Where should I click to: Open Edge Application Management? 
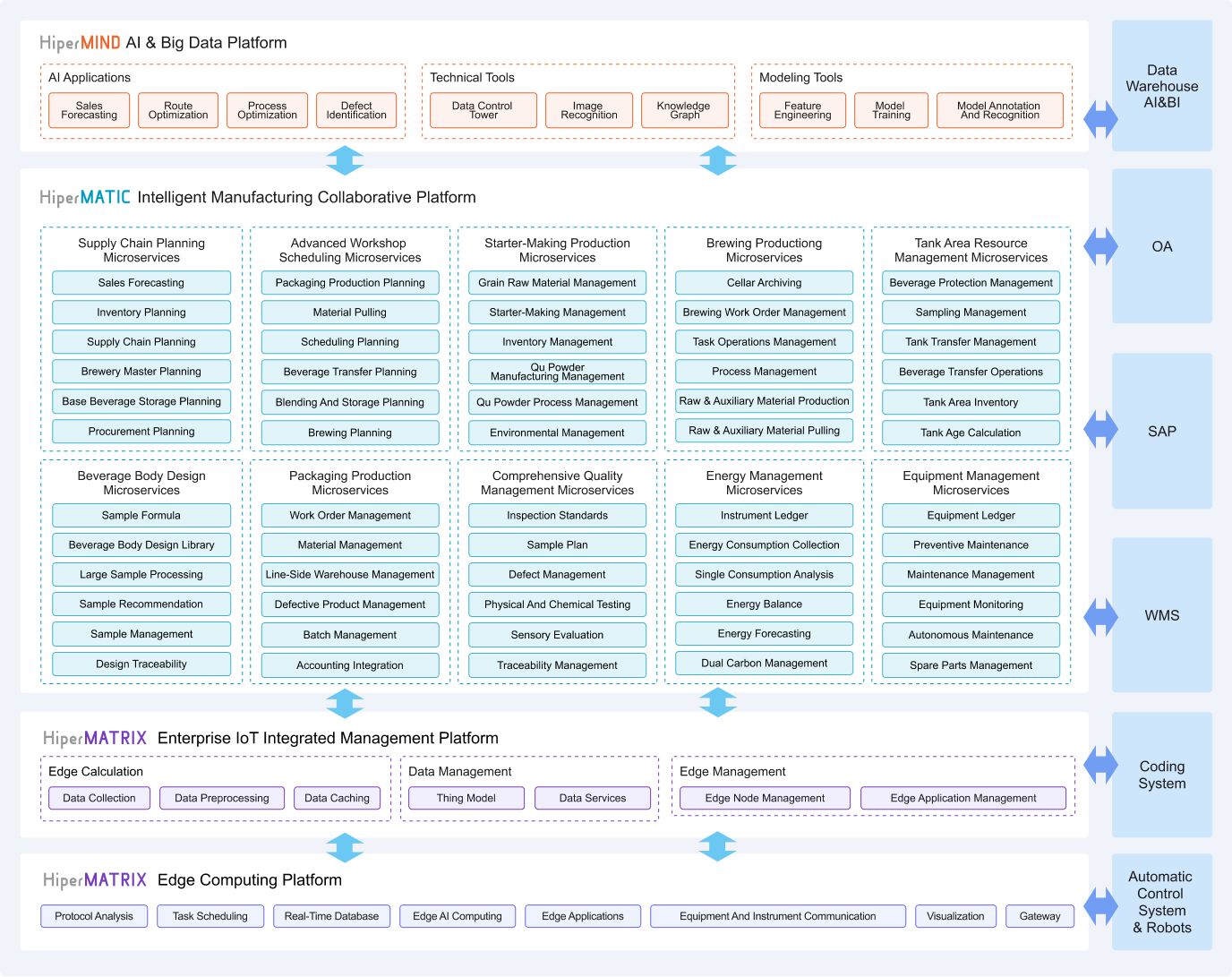(x=963, y=798)
